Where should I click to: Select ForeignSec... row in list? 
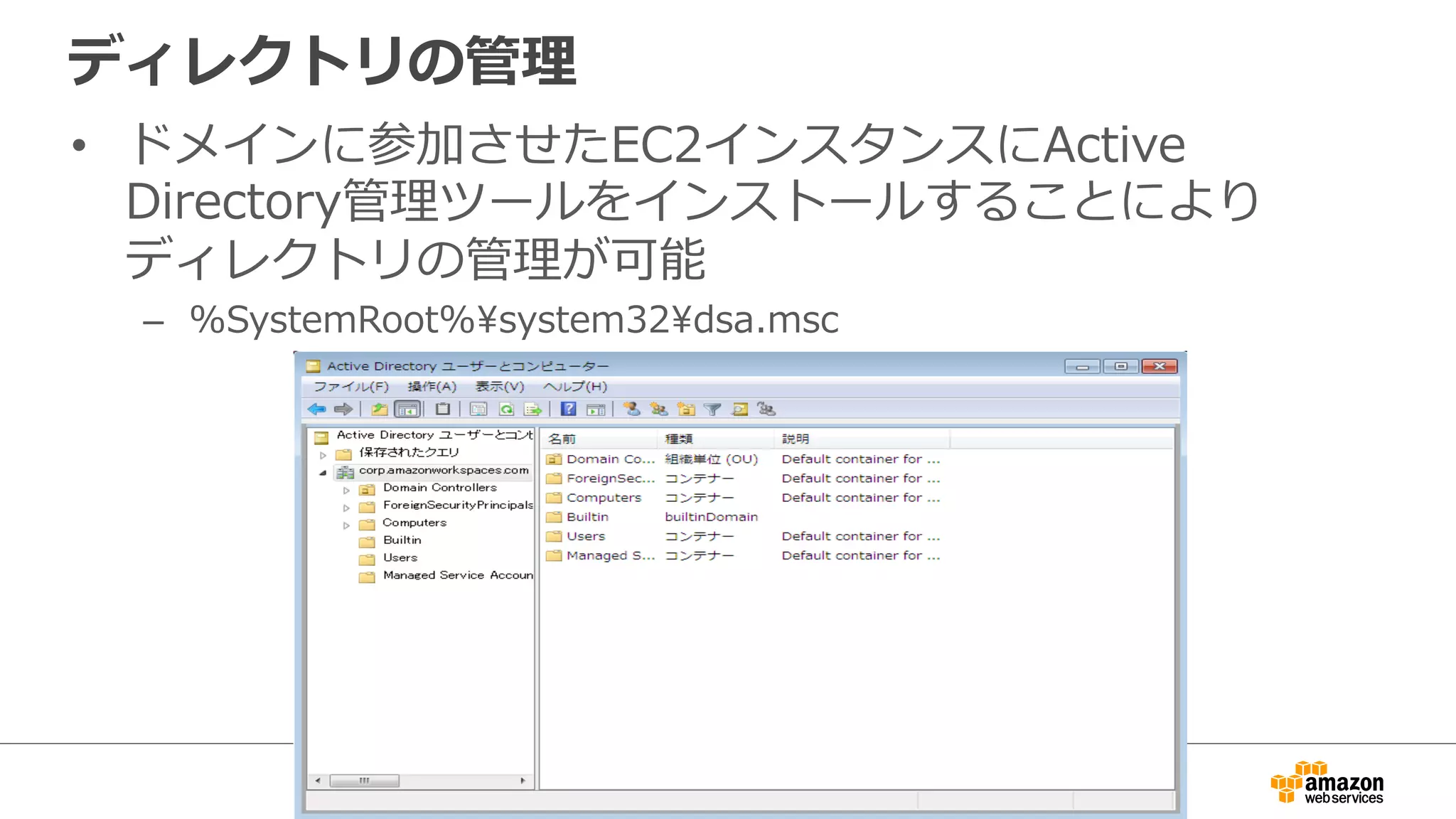743,478
